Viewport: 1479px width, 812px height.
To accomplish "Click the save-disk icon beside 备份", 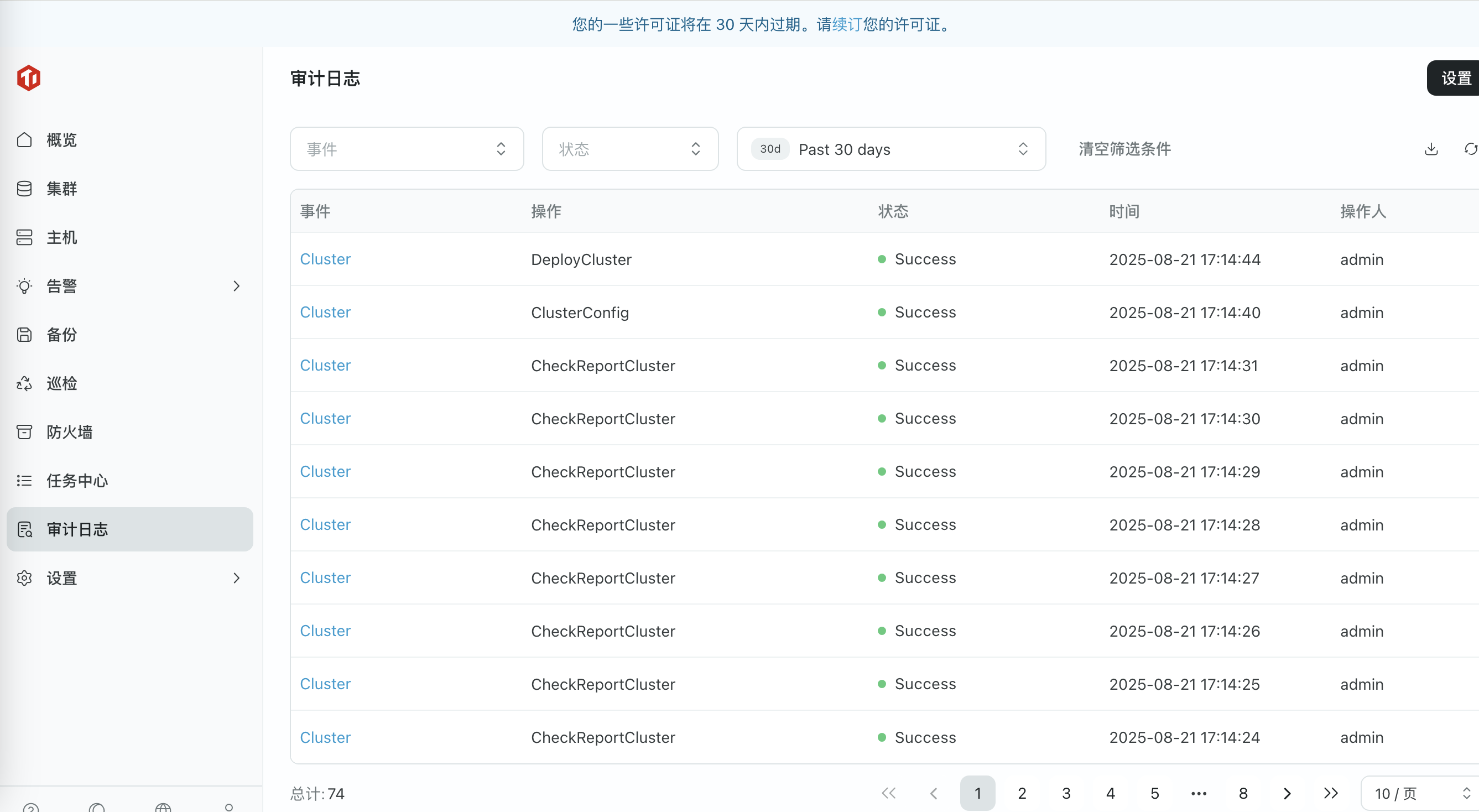I will [24, 335].
